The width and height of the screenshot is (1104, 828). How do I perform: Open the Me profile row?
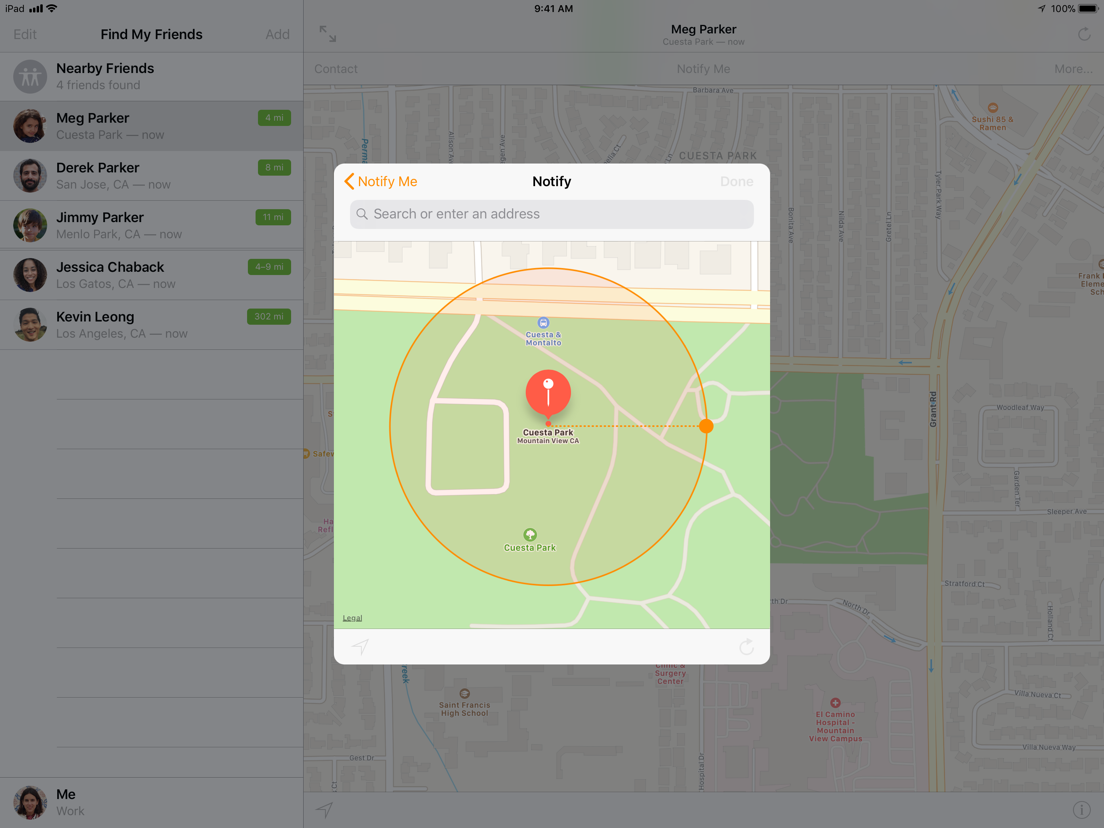(x=151, y=803)
